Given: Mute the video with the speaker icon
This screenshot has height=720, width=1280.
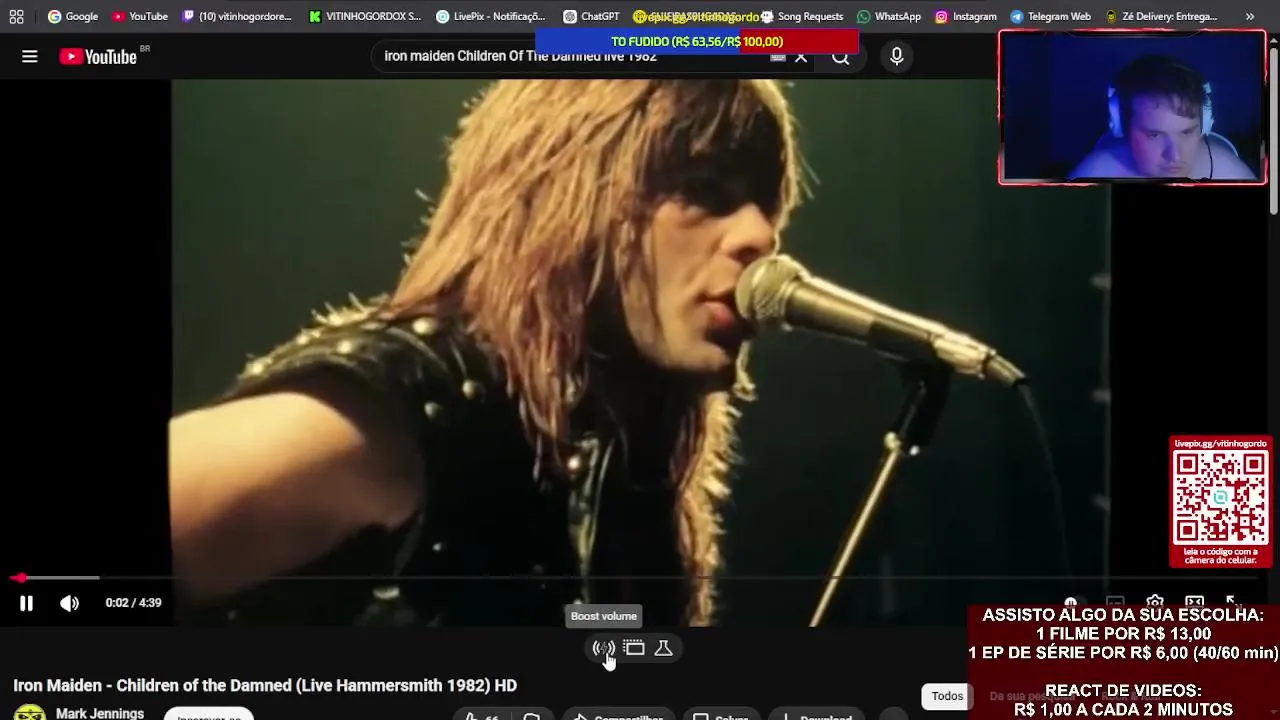Looking at the screenshot, I should pyautogui.click(x=69, y=603).
